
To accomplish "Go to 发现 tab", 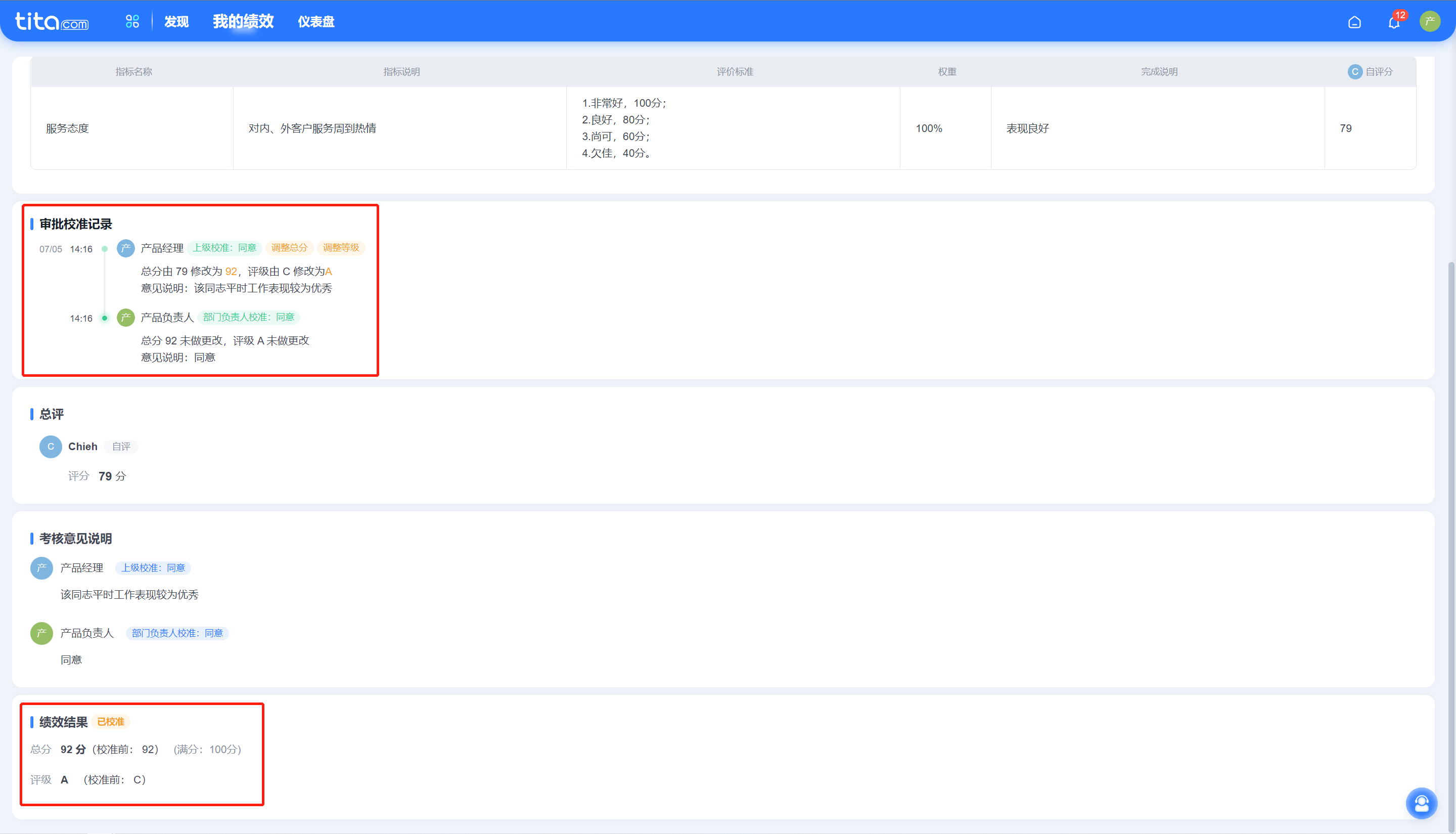I will pyautogui.click(x=176, y=22).
